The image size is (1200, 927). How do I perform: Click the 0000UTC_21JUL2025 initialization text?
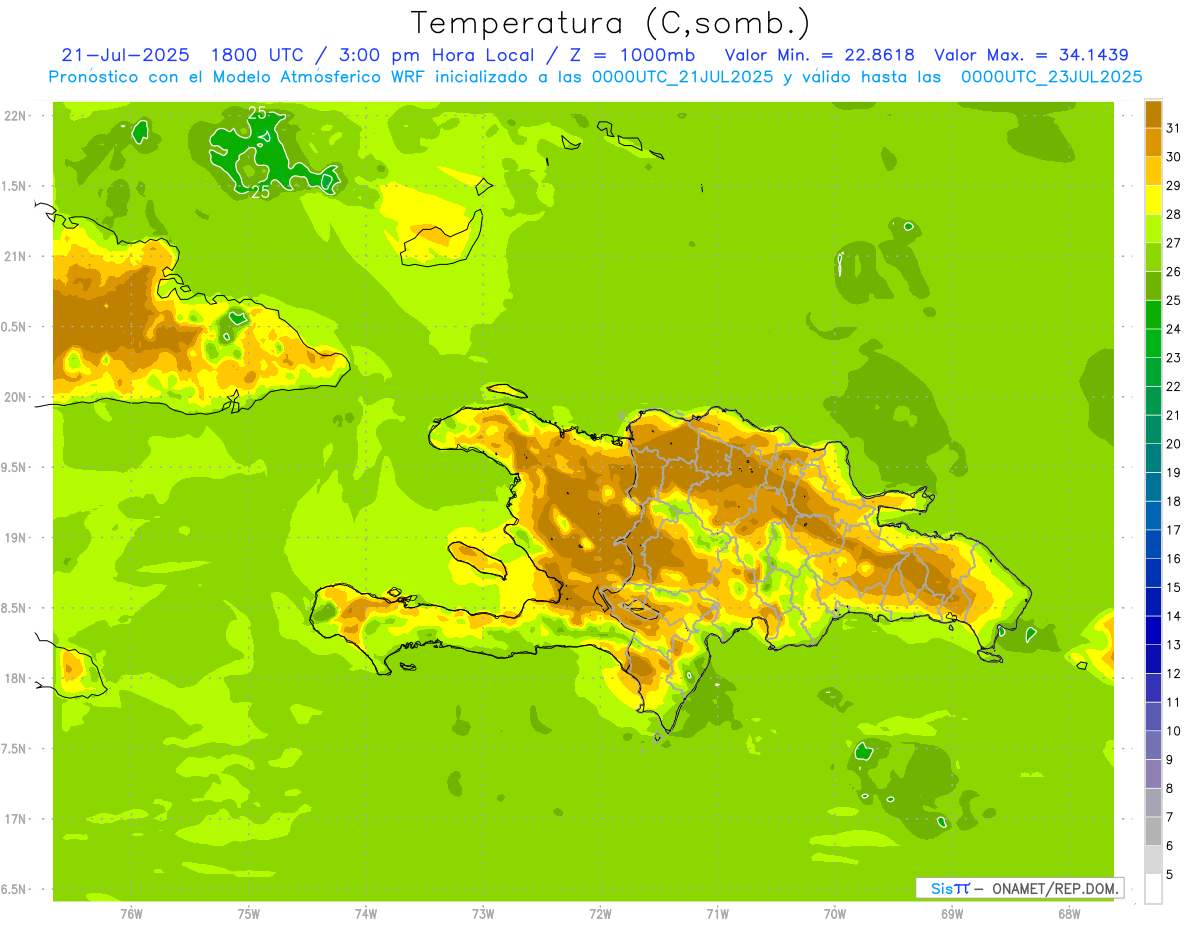coord(682,77)
